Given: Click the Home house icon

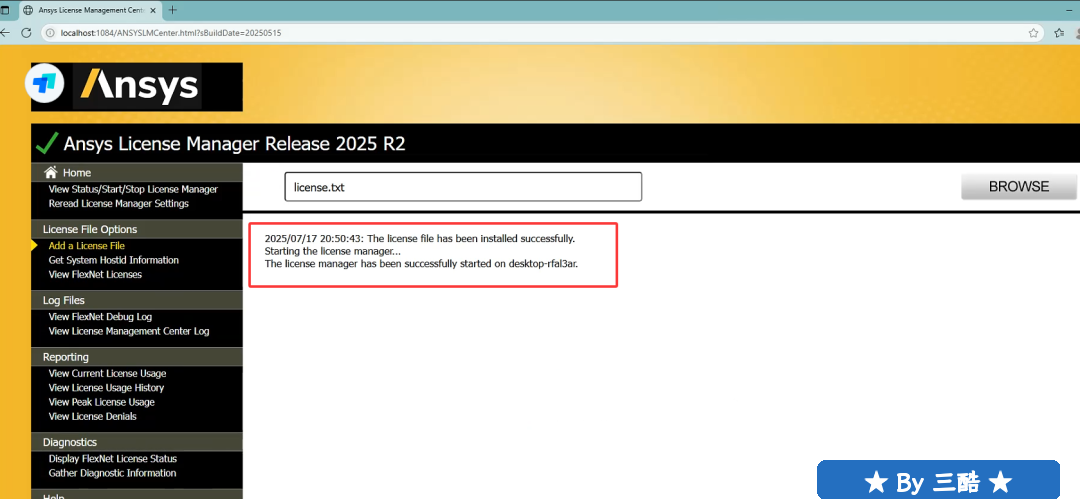Looking at the screenshot, I should (50, 172).
